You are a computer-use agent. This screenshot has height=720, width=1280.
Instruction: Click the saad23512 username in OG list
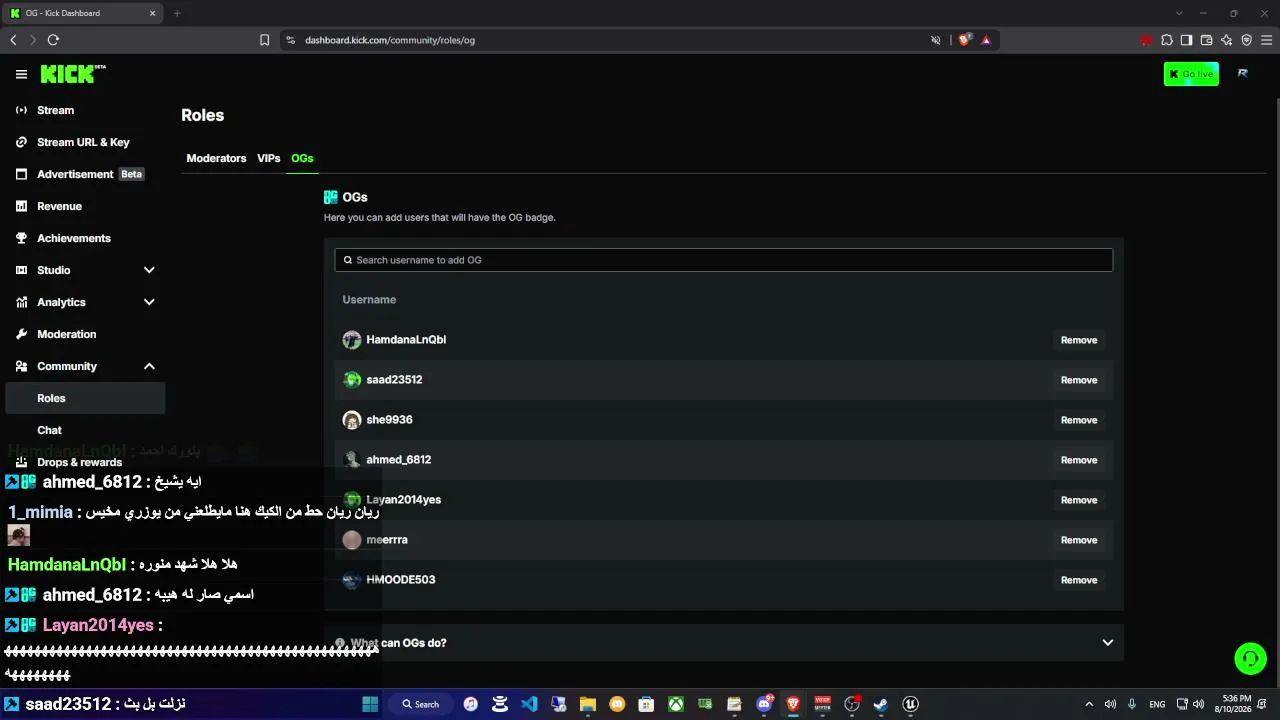[394, 380]
